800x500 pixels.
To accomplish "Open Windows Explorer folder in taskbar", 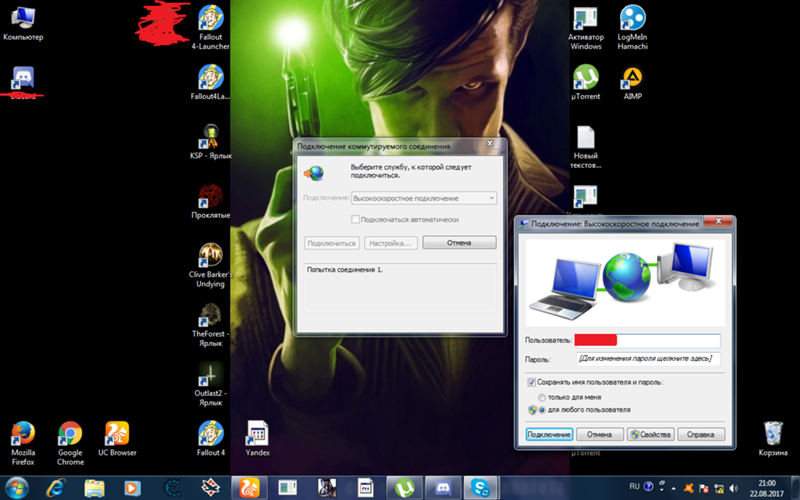I will pos(94,488).
